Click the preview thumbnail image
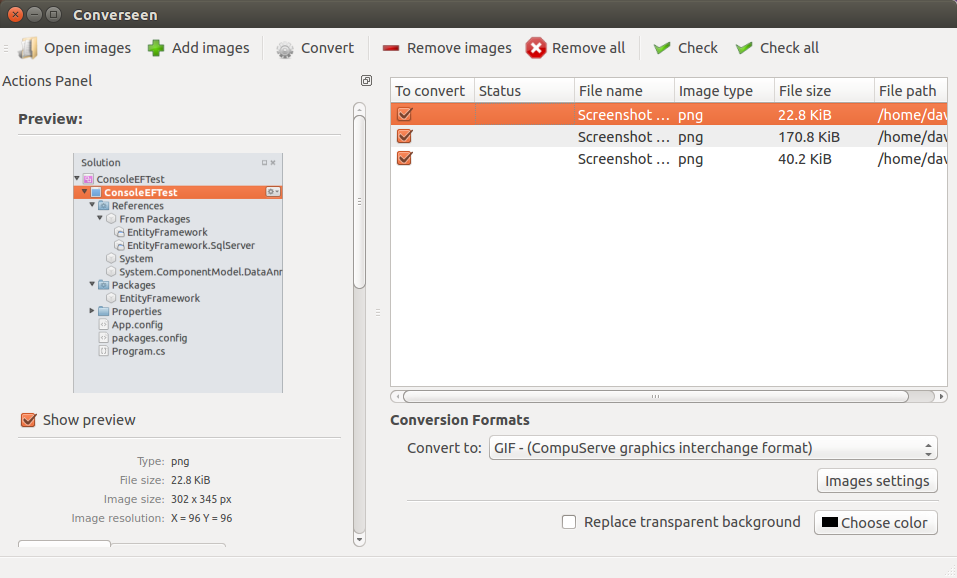This screenshot has width=957, height=578. pos(178,273)
